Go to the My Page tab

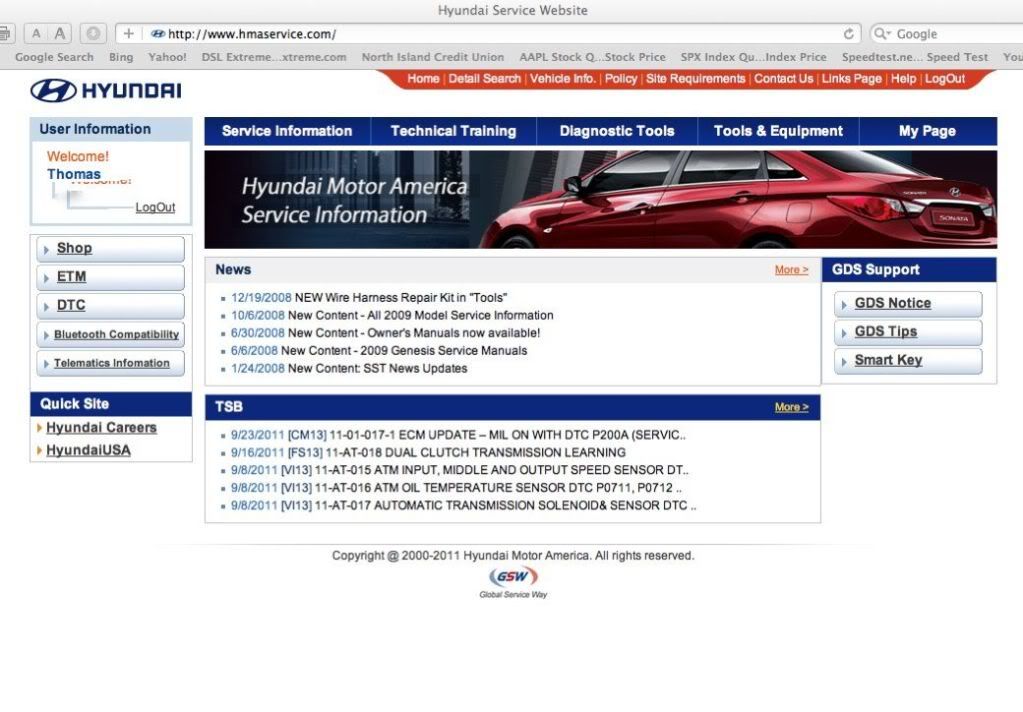pos(928,131)
